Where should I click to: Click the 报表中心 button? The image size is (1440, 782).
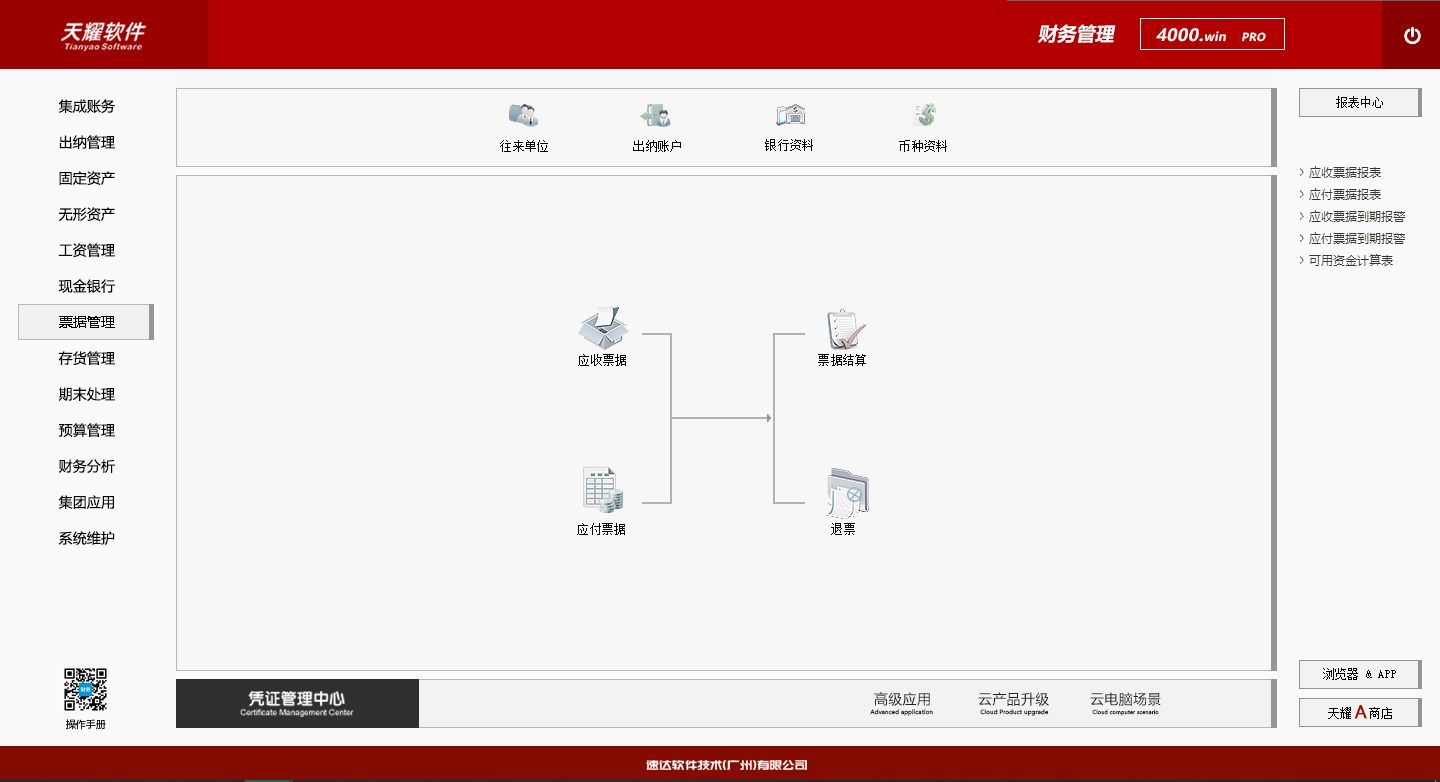pyautogui.click(x=1359, y=102)
